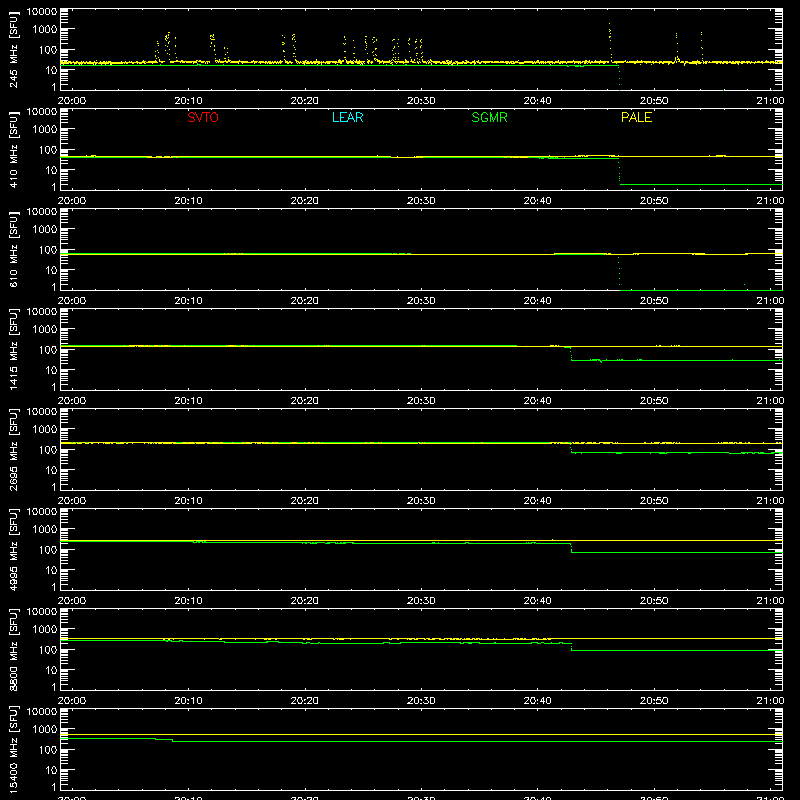Click 20:20 time label below 4995 MHz plot
Viewport: 800px width, 800px height.
point(305,601)
